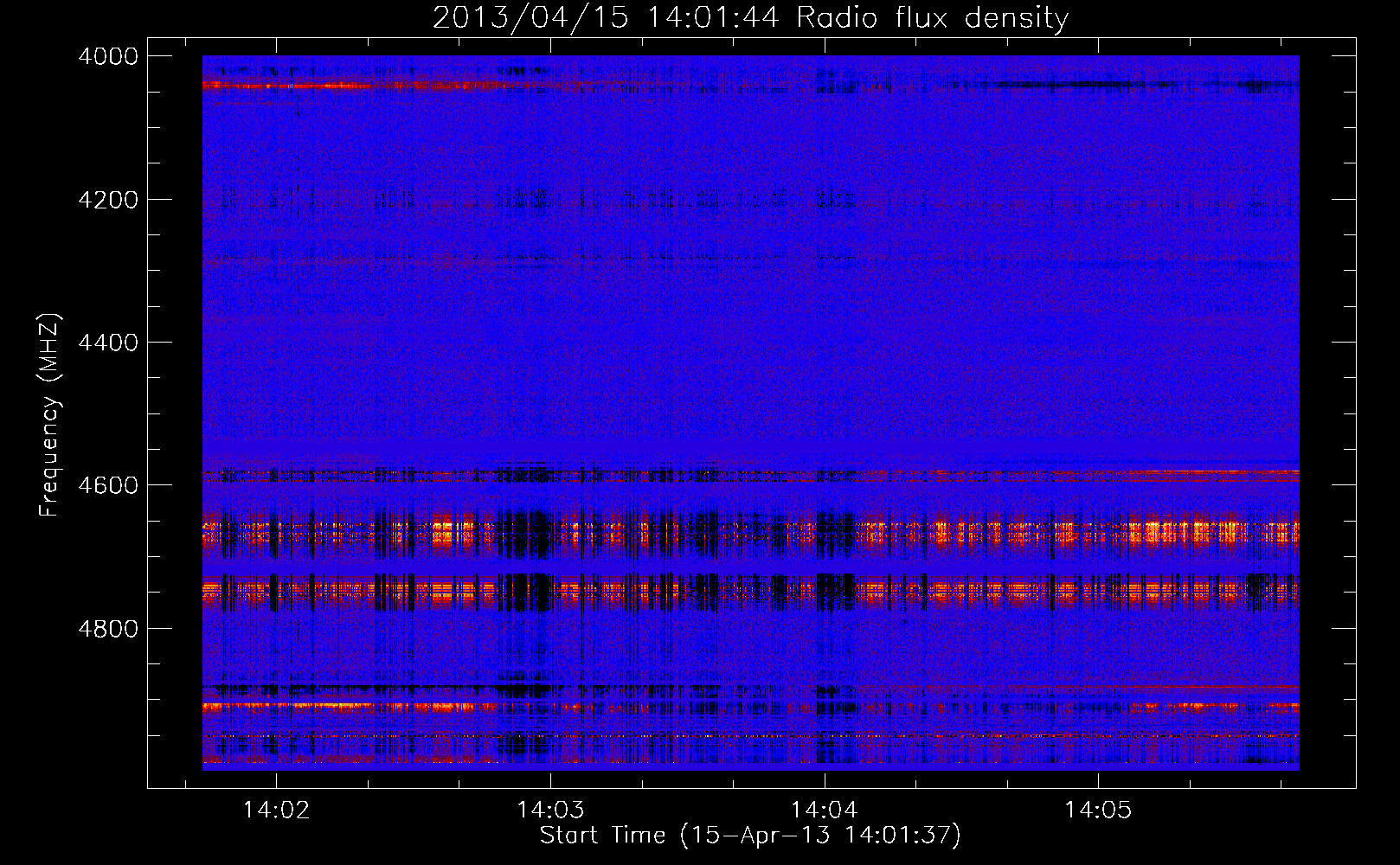Select the 4000 frequency tick label
The height and width of the screenshot is (865, 1400).
108,56
